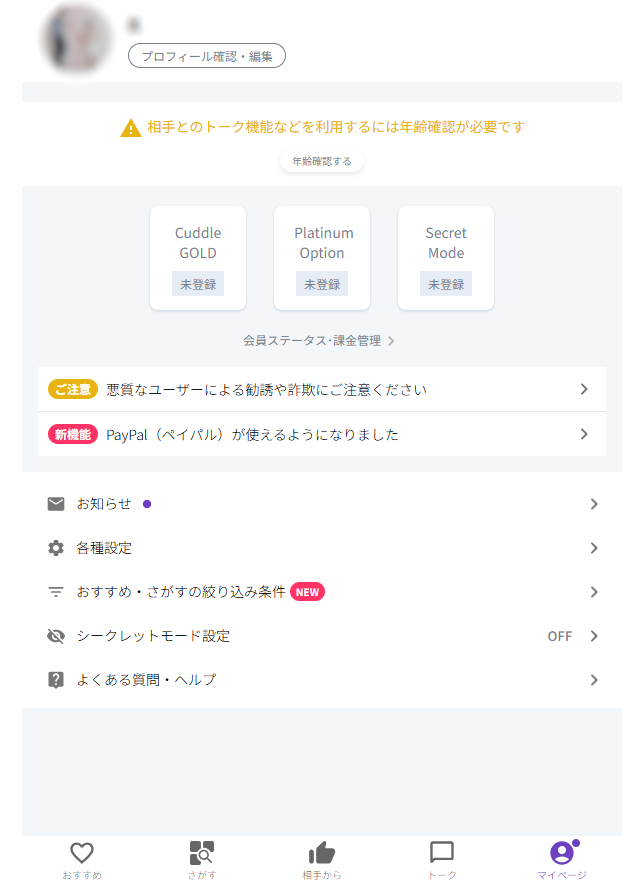Click the 年齢確認する button

point(322,161)
